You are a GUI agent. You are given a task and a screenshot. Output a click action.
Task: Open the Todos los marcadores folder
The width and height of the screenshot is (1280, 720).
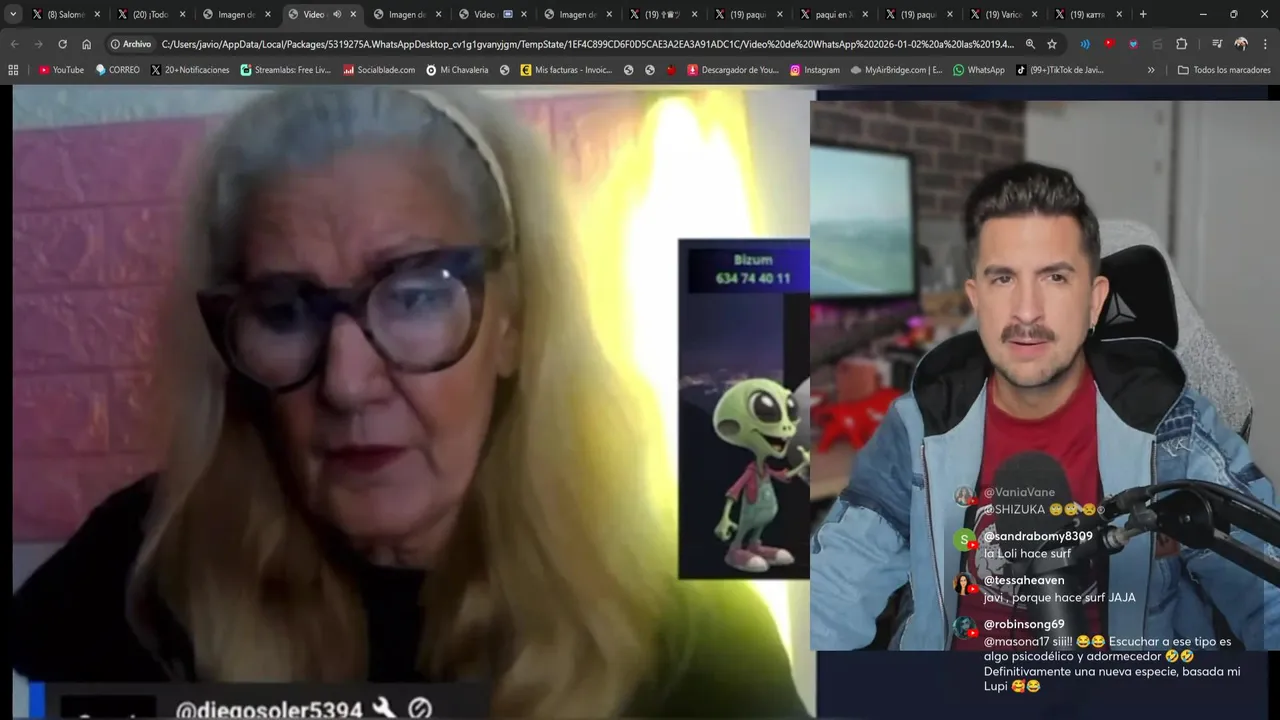point(1224,70)
